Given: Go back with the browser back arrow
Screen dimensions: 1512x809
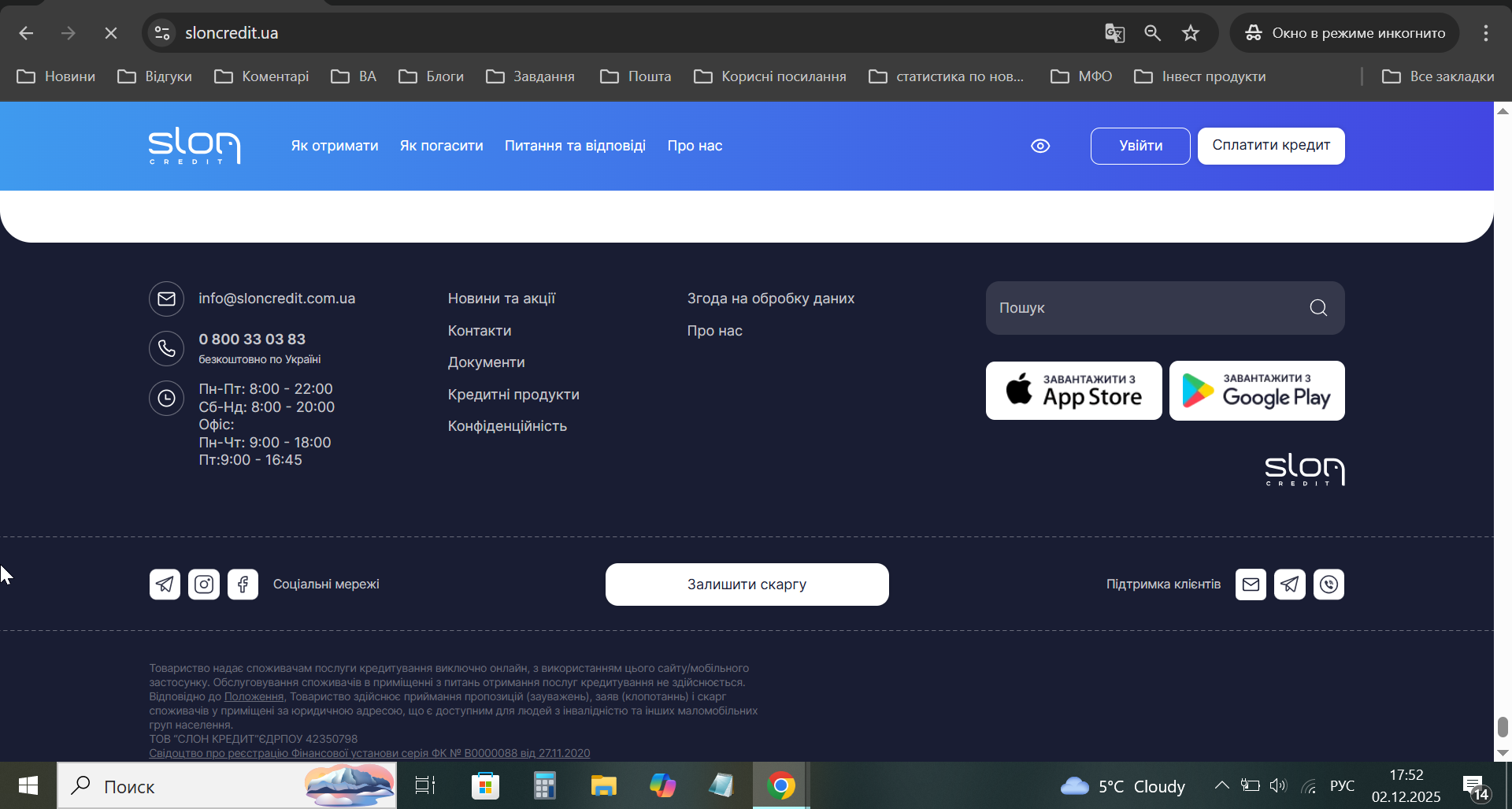Looking at the screenshot, I should pos(26,33).
